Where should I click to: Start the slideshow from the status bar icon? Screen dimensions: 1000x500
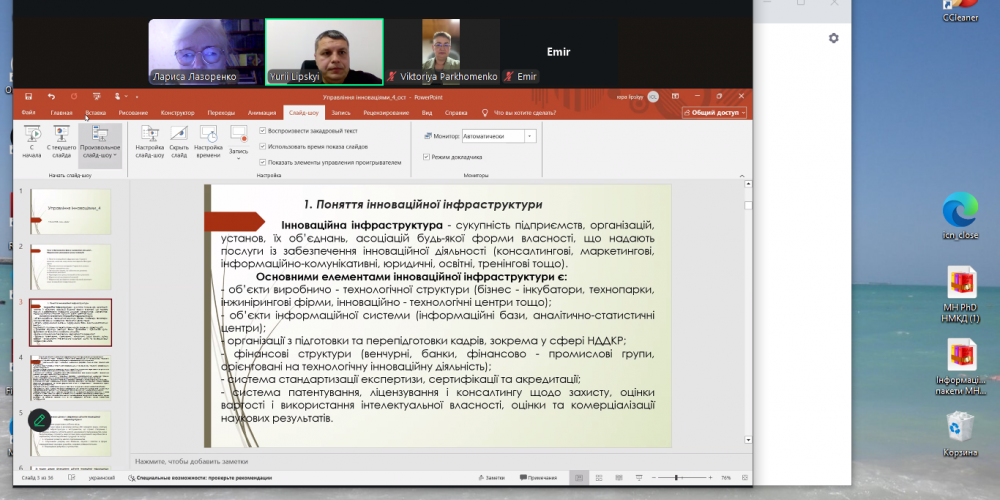(x=638, y=478)
